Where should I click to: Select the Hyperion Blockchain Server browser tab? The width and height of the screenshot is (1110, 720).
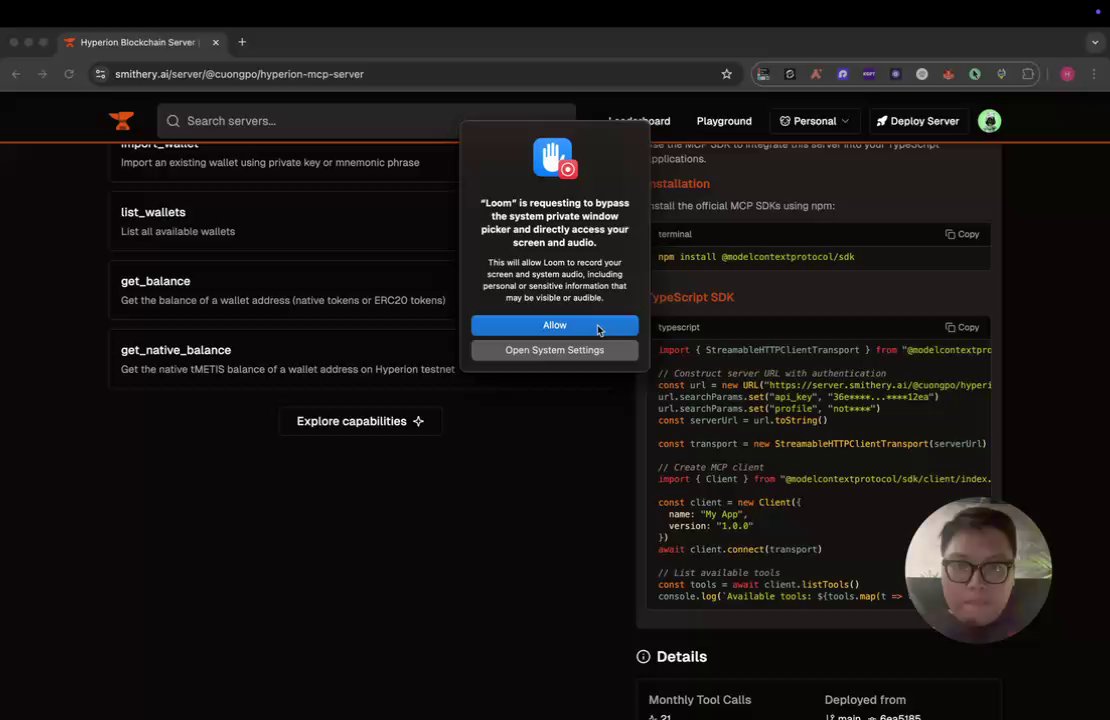[142, 42]
